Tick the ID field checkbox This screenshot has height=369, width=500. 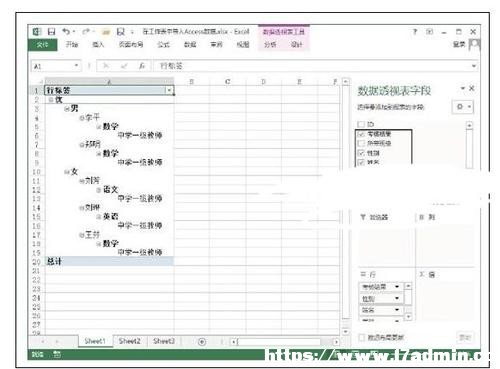coord(361,124)
